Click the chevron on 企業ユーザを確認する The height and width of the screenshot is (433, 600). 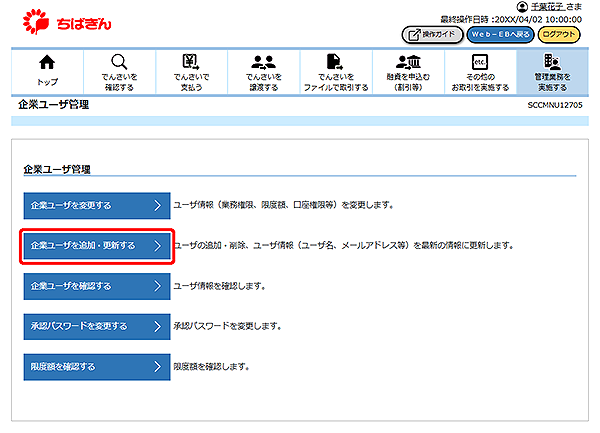coord(157,286)
